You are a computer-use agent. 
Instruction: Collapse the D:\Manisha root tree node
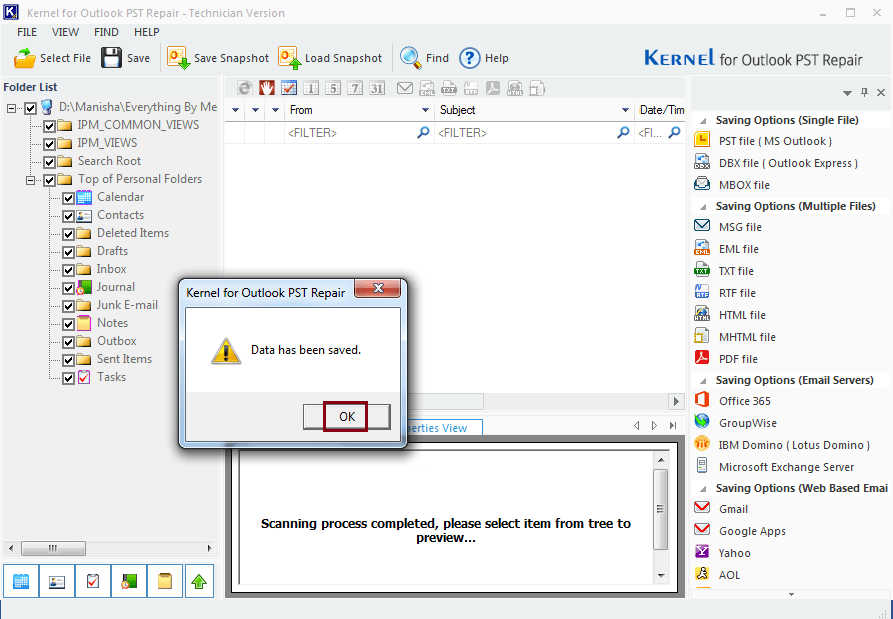pyautogui.click(x=12, y=108)
